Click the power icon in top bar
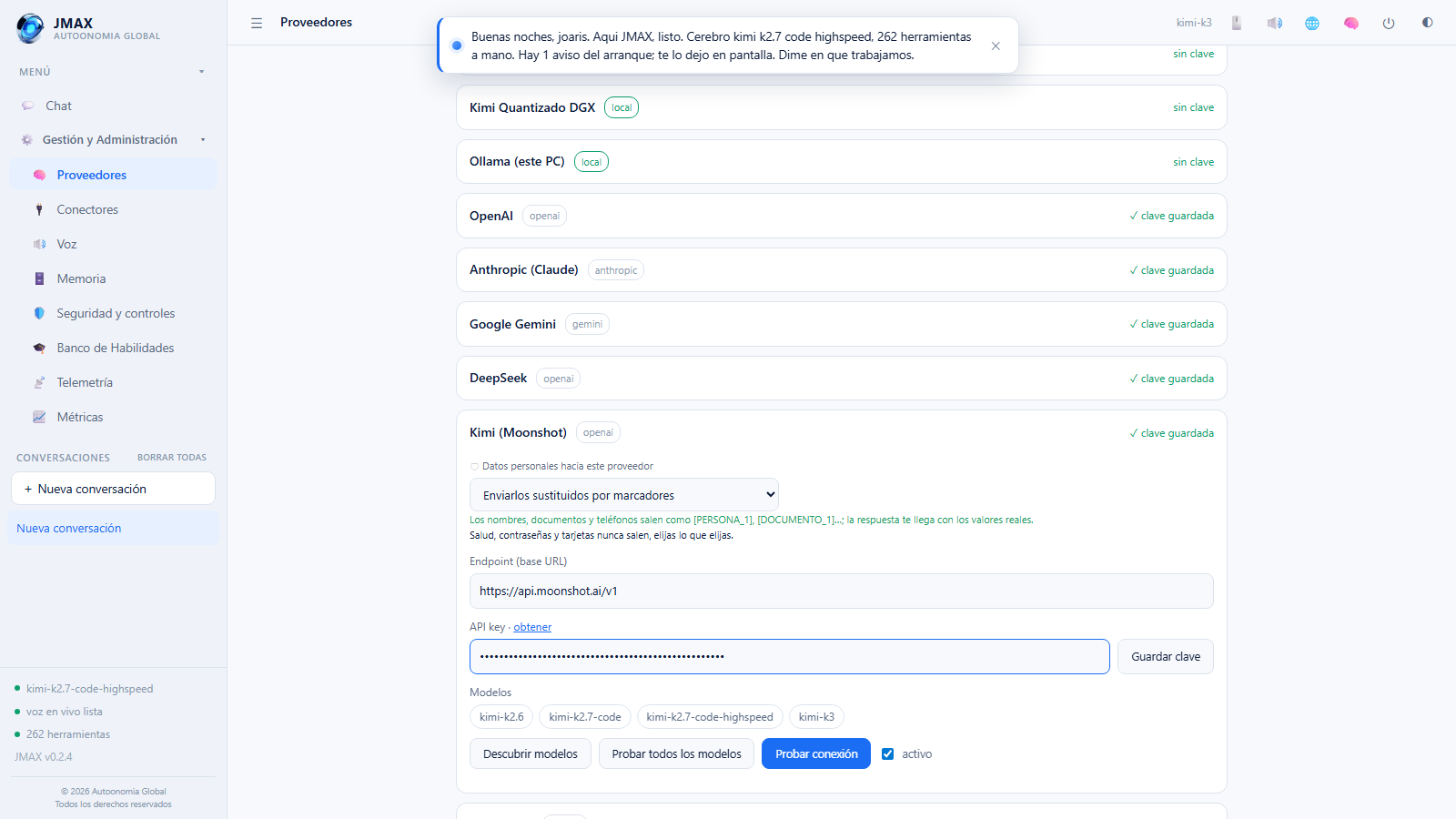 [1389, 23]
